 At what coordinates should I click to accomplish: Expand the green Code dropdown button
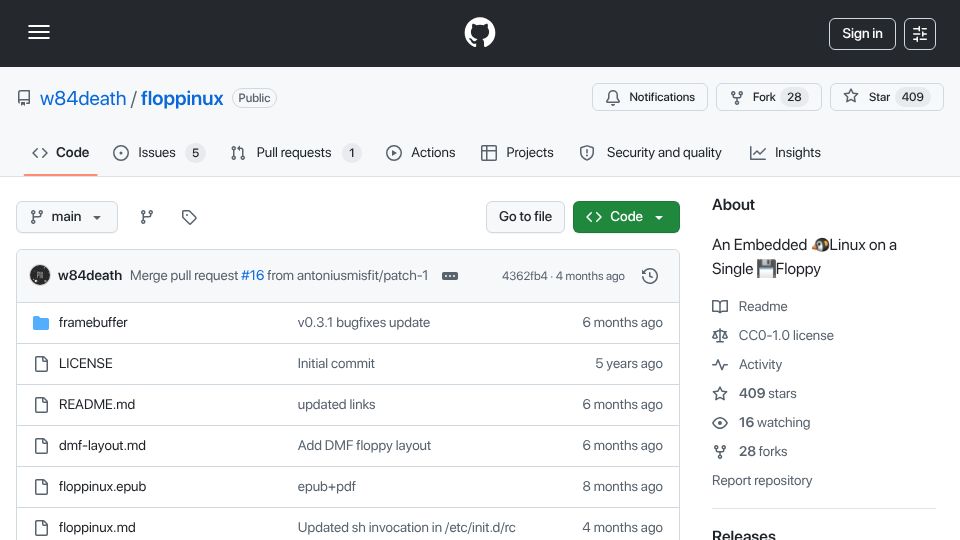(x=626, y=217)
